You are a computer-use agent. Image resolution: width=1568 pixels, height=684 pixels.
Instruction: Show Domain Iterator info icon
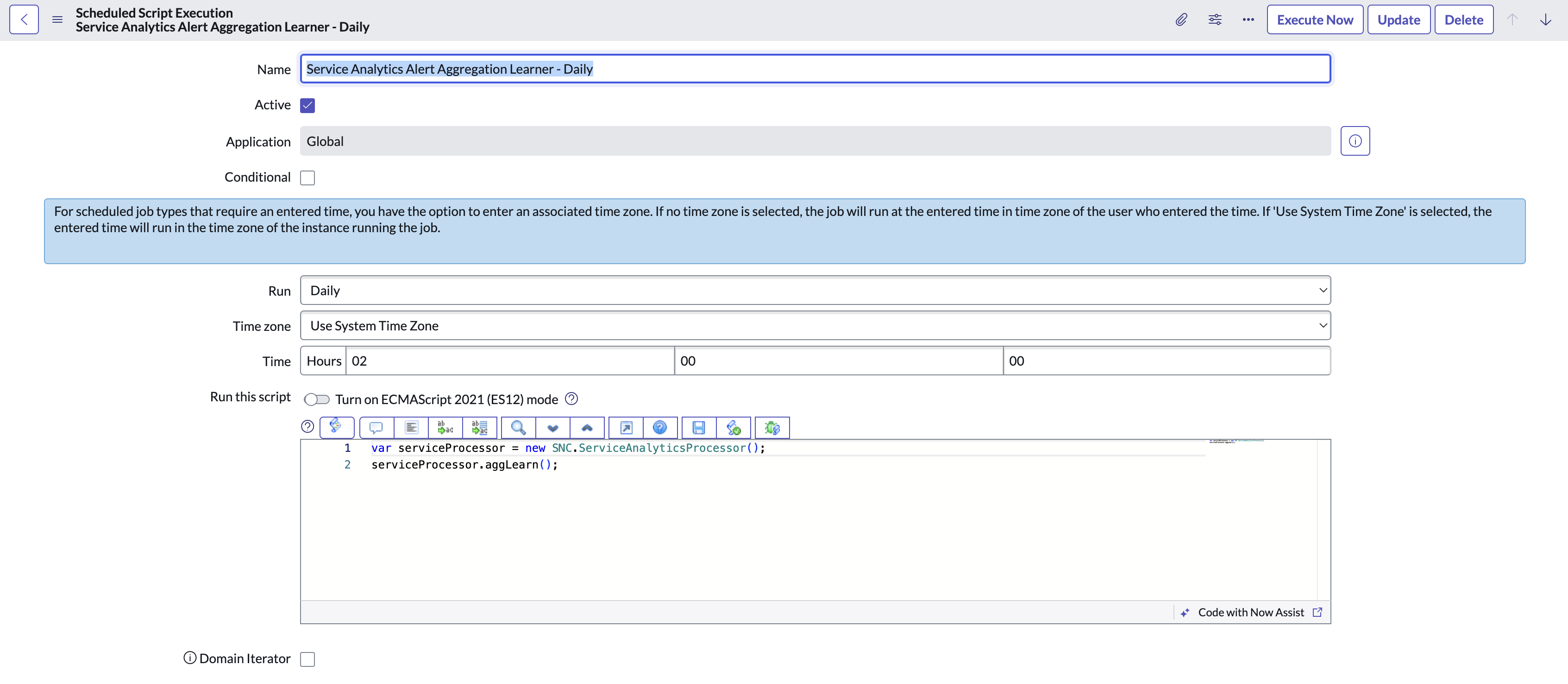coord(190,658)
